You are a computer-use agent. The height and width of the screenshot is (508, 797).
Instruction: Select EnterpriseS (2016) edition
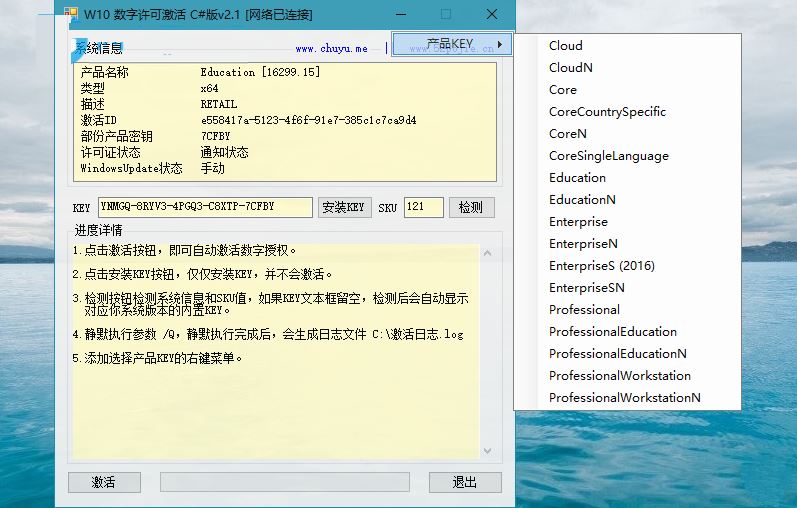(627, 265)
